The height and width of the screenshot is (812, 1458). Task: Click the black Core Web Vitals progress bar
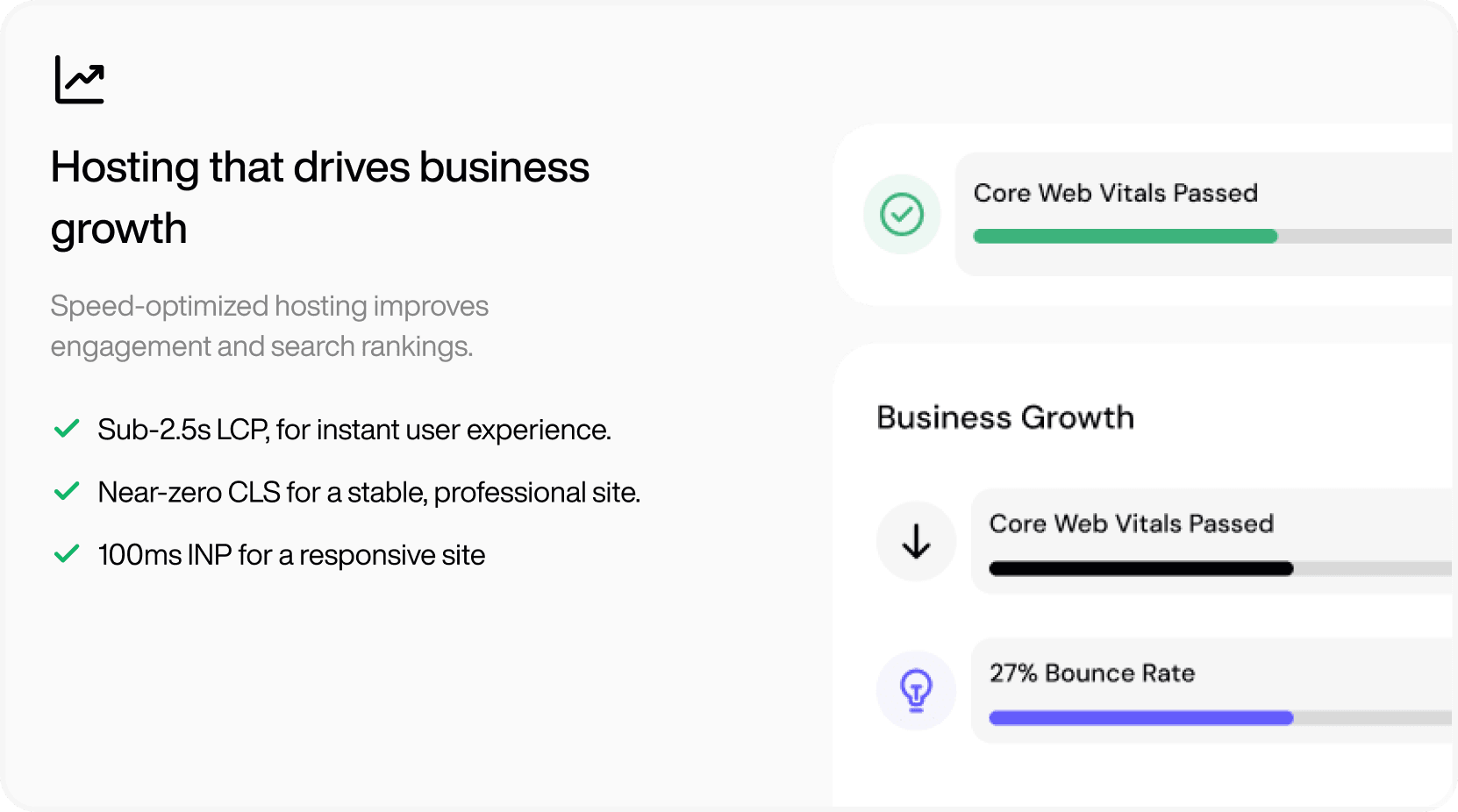click(x=1140, y=568)
